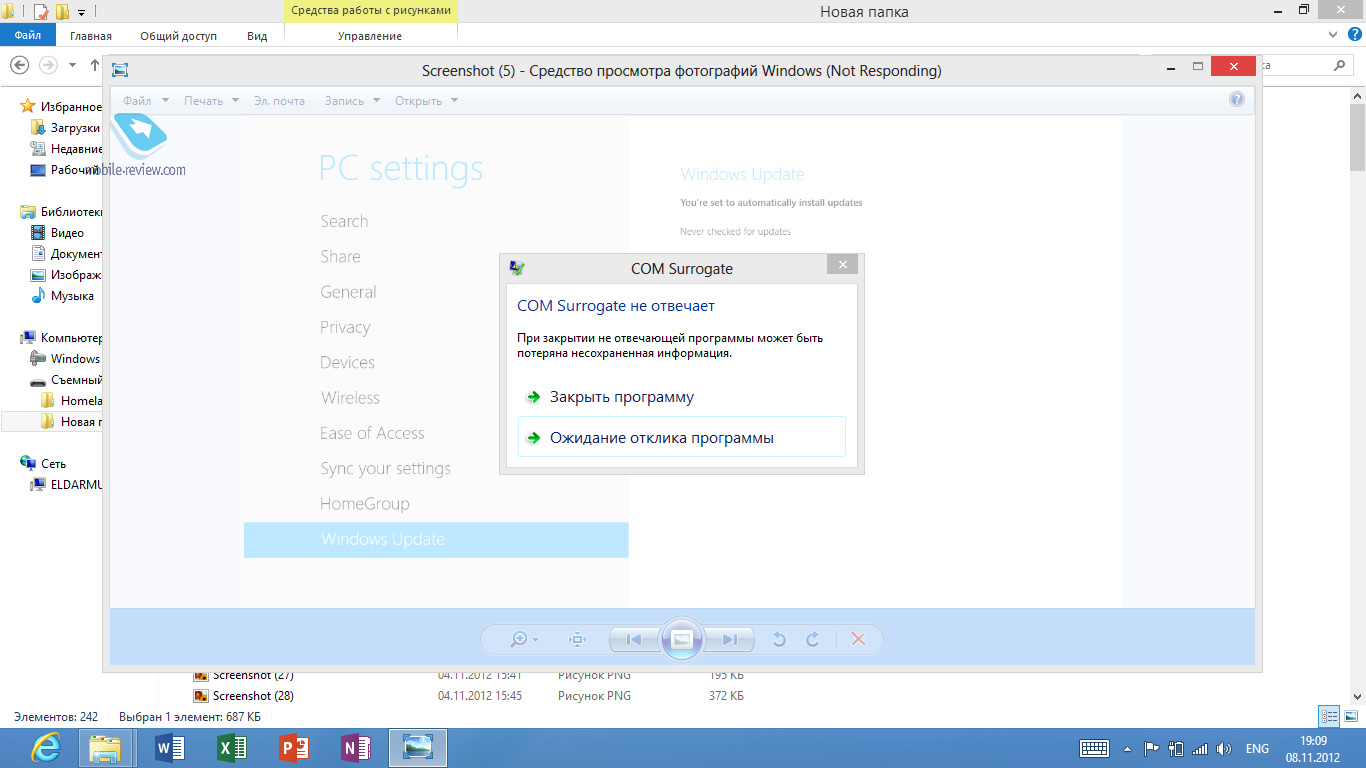This screenshot has height=768, width=1366.
Task: Choose Ожидание отклика программы option
Action: tap(682, 437)
